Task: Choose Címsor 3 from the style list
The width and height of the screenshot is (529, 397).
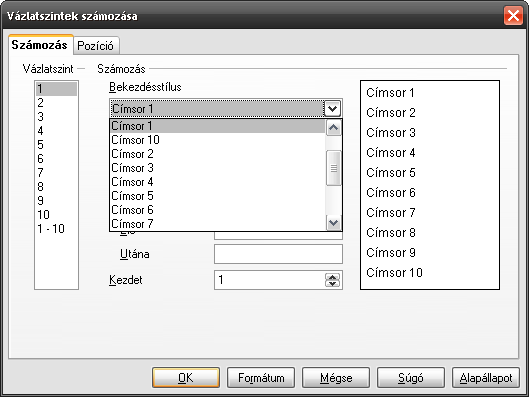Action: 218,168
